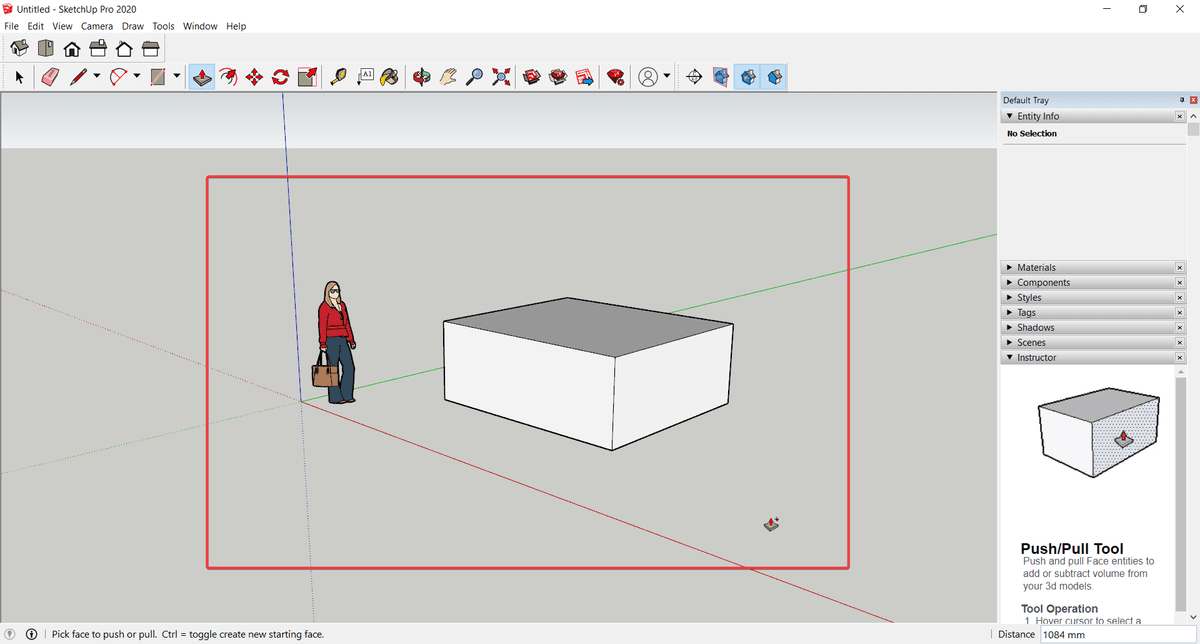Activate the Orbit camera tool

click(x=422, y=77)
